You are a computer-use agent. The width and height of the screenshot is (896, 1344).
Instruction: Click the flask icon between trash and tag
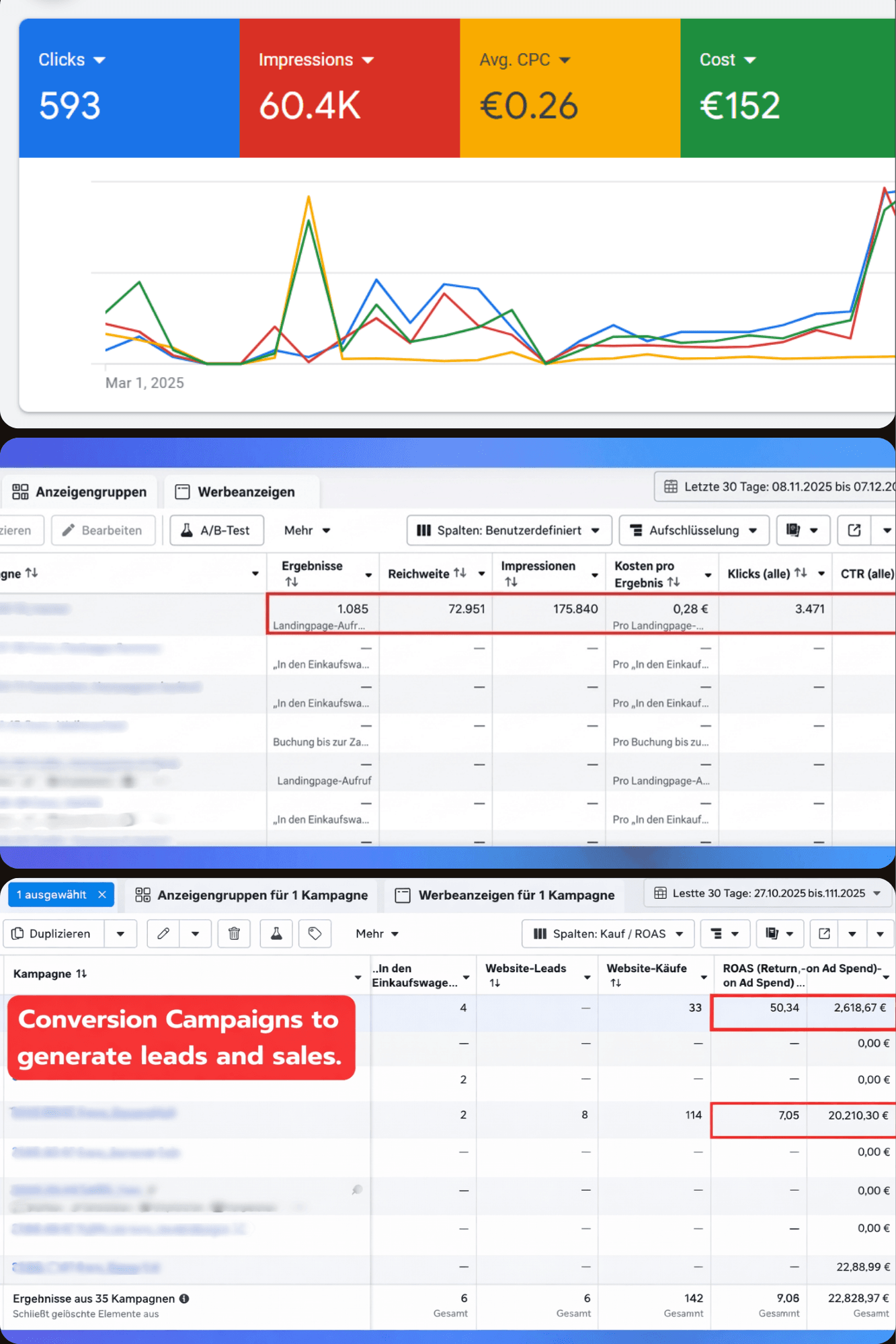[x=276, y=933]
